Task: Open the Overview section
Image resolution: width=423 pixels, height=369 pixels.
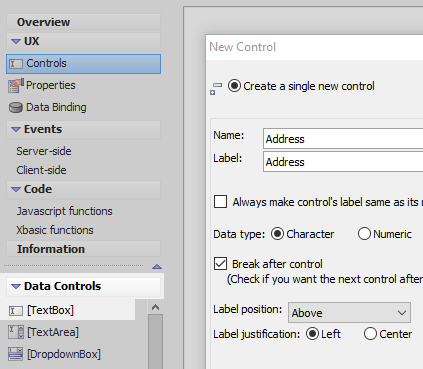Action: coord(83,22)
